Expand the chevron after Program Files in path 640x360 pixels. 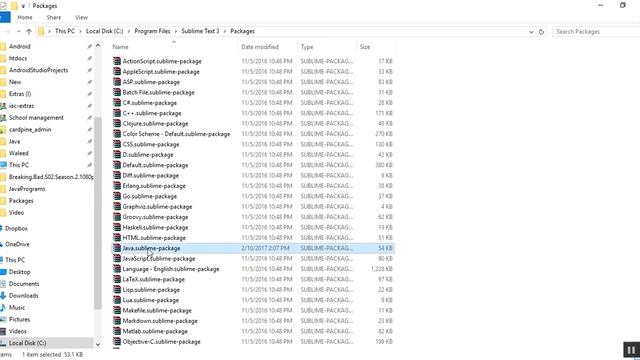tap(176, 31)
